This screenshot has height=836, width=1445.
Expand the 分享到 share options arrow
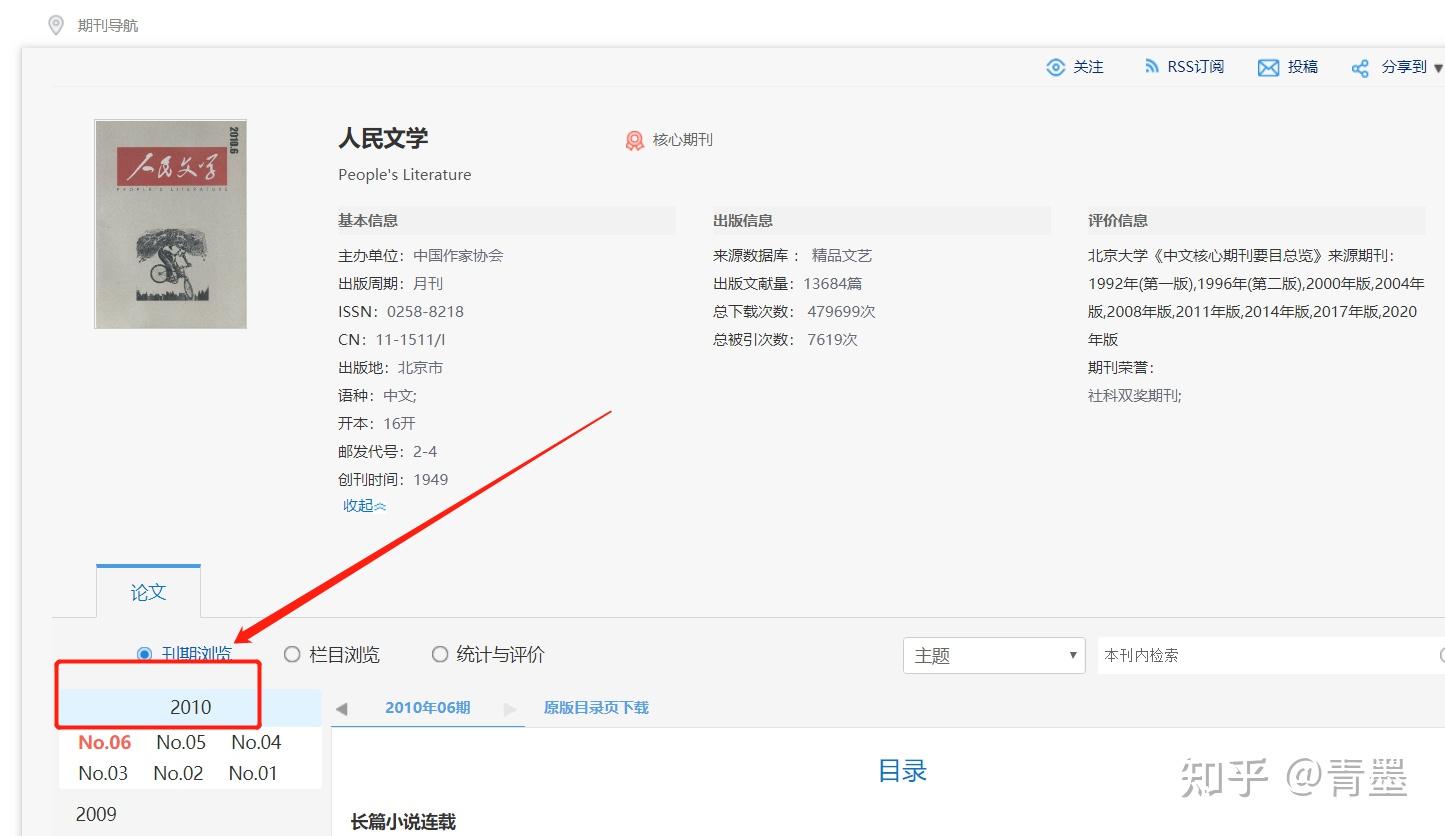pos(1437,68)
